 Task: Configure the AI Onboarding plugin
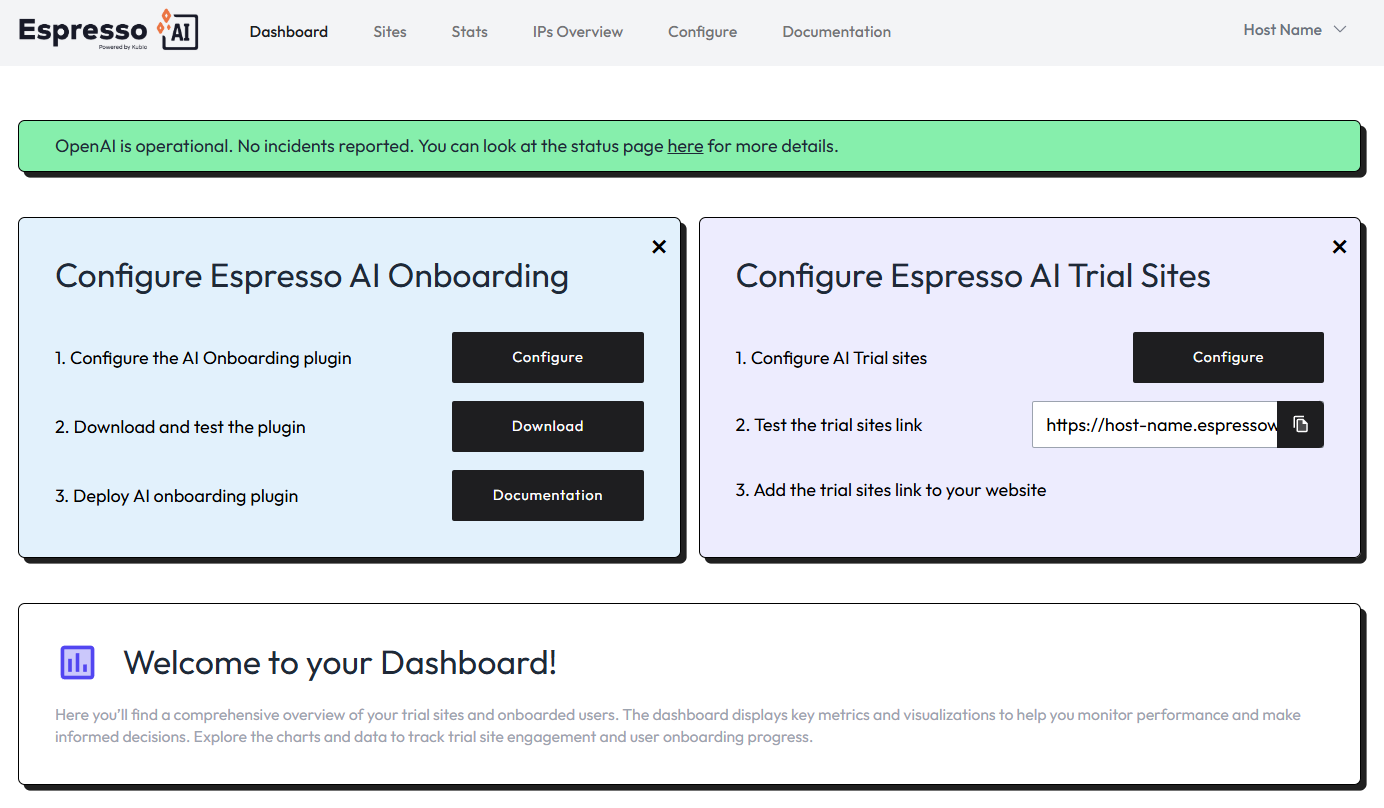pyautogui.click(x=547, y=357)
